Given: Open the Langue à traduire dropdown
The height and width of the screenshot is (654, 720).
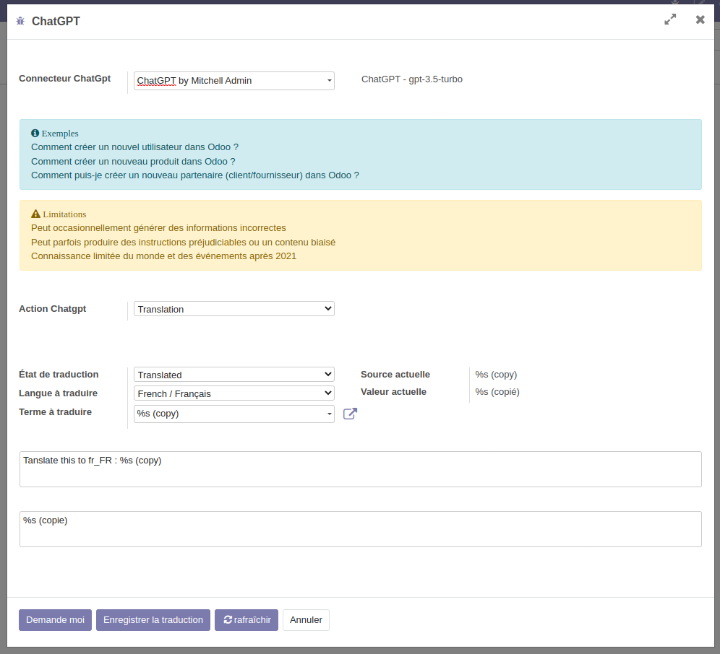Looking at the screenshot, I should tap(234, 394).
